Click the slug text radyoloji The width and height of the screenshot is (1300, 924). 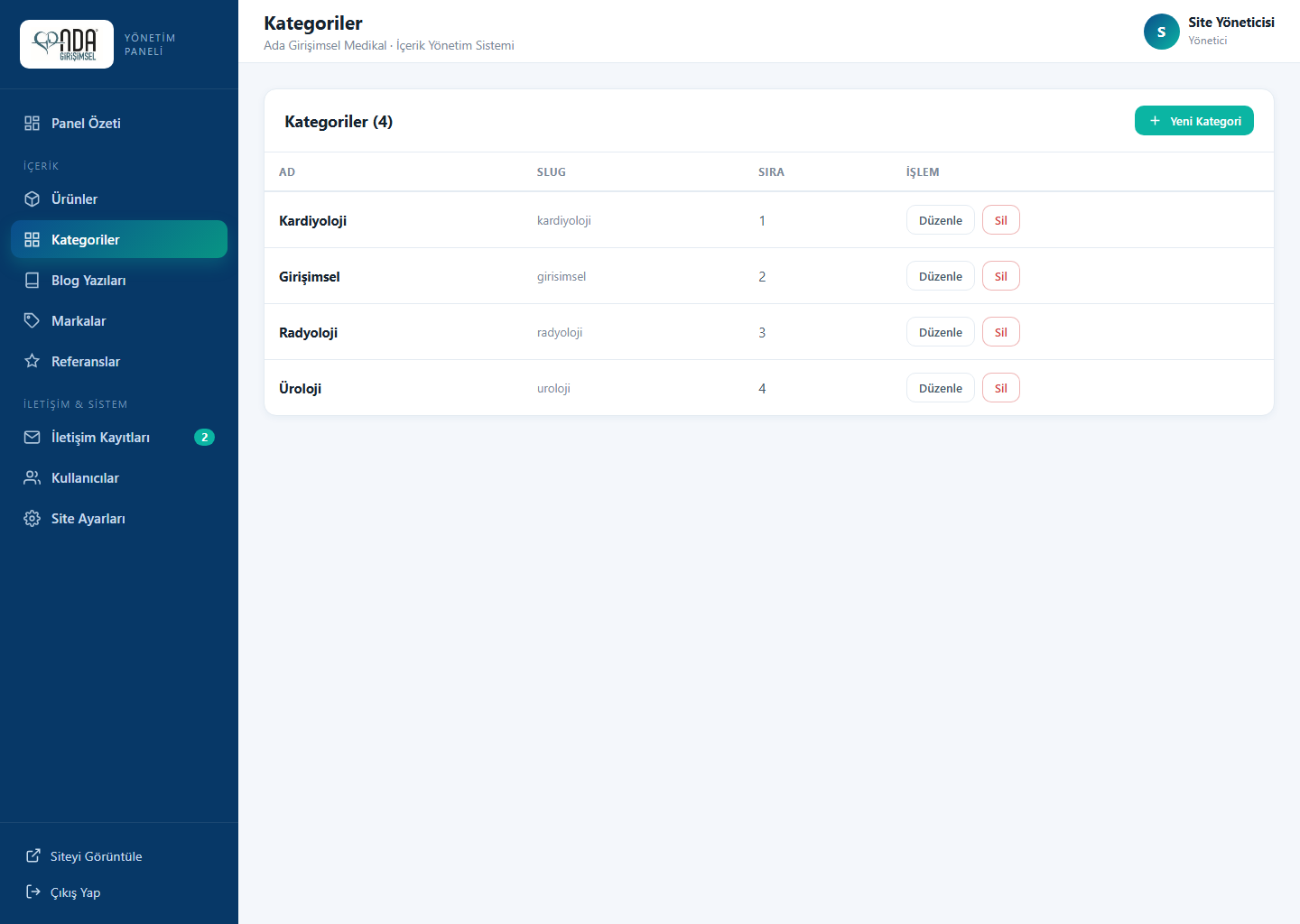point(560,333)
